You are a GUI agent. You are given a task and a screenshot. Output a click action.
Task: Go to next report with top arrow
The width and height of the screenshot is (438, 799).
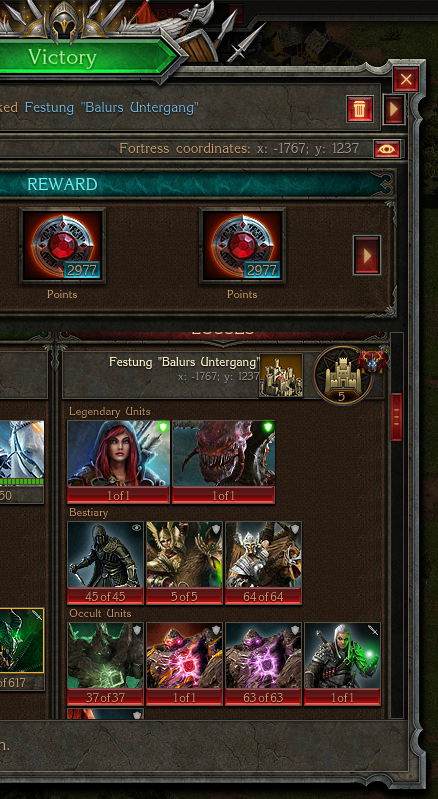click(394, 109)
